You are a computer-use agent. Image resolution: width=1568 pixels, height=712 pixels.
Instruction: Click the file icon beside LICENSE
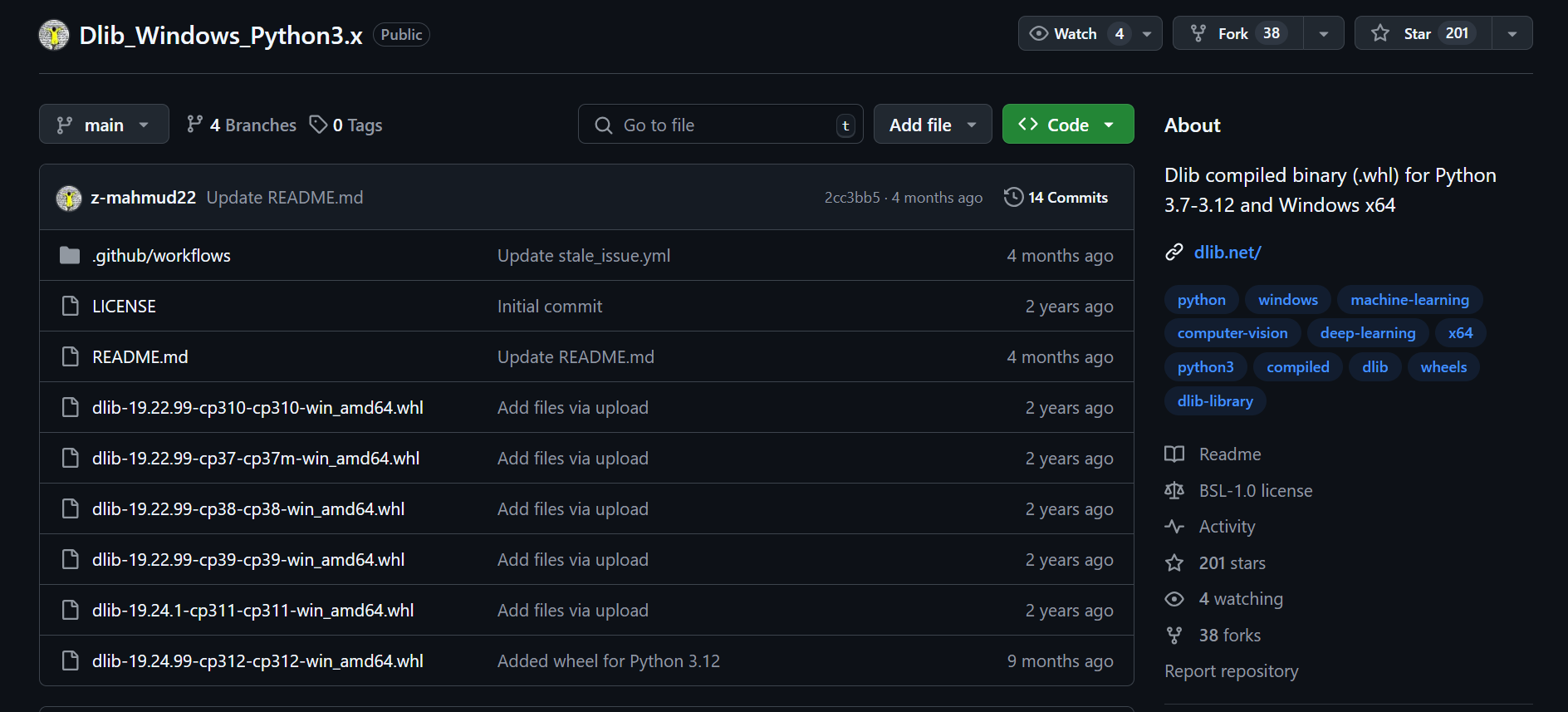coord(71,306)
